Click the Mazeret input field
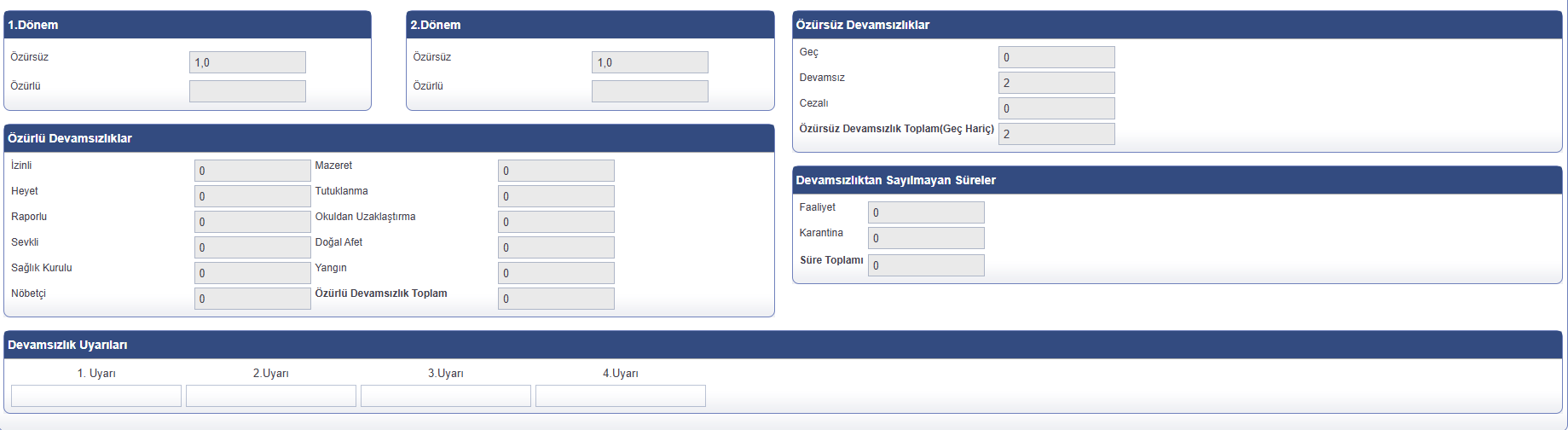Viewport: 1568px width, 430px height. (x=556, y=171)
